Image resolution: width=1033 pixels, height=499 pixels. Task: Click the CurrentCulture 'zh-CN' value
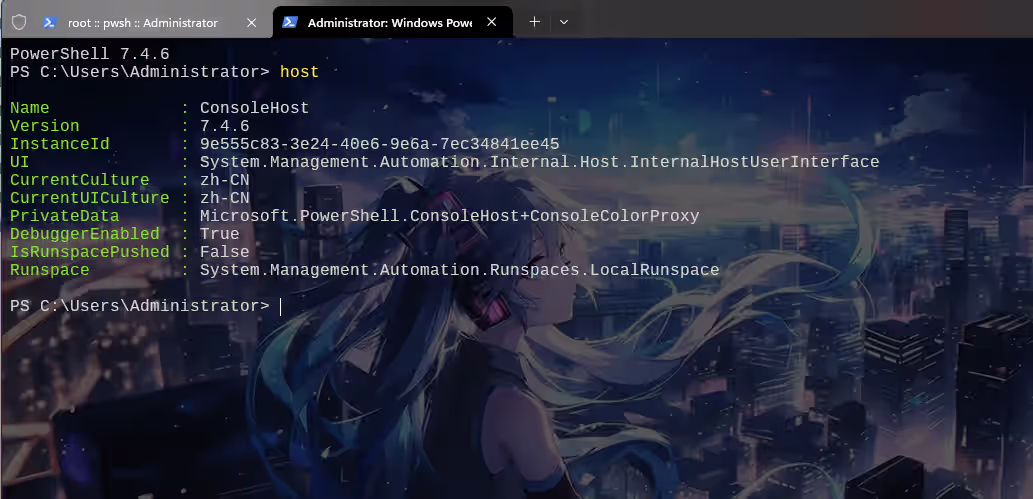[224, 180]
